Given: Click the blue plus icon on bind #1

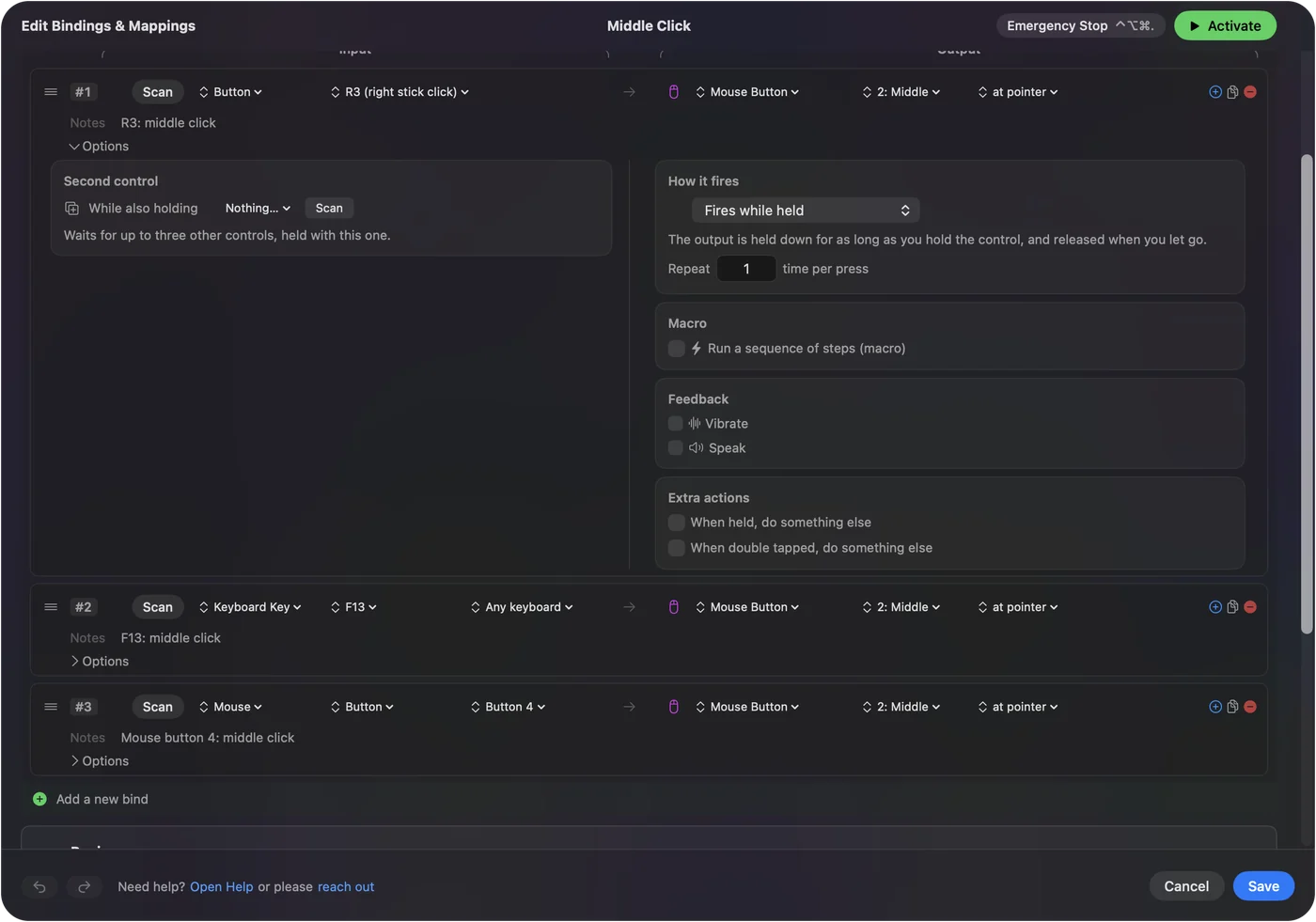Looking at the screenshot, I should [1215, 92].
